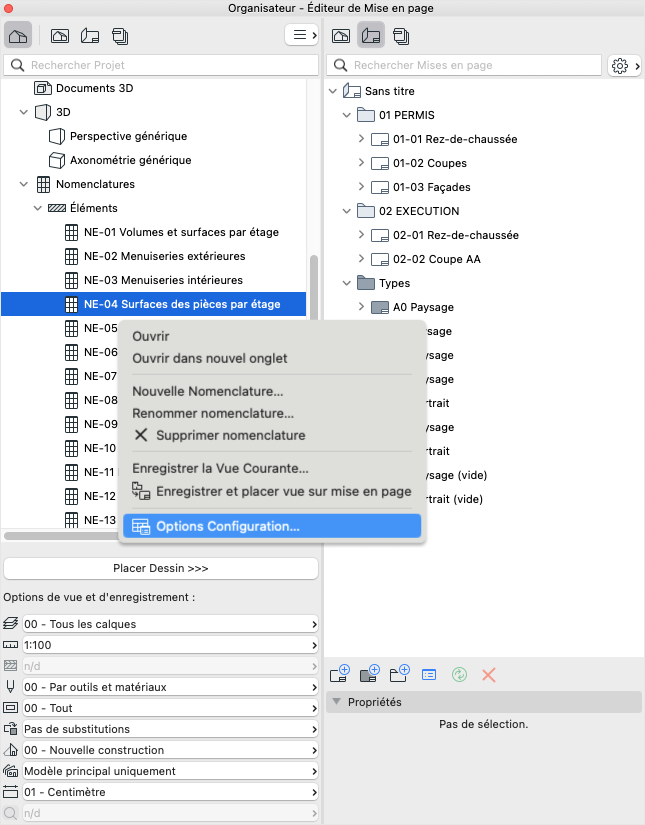Click the Rechercher Mises en page field
The height and width of the screenshot is (825, 645).
[x=464, y=65]
